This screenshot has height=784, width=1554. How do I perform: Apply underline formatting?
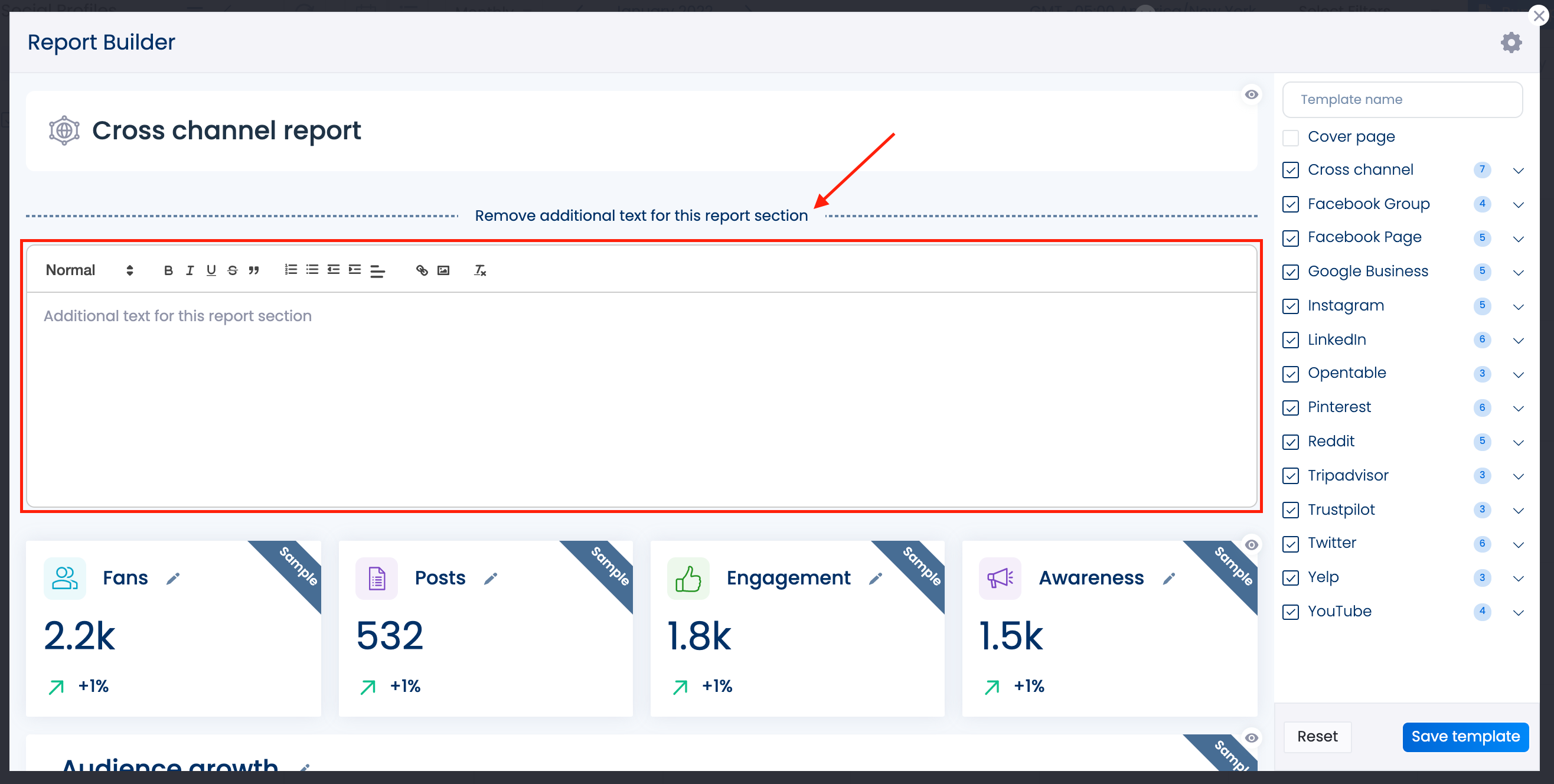pyautogui.click(x=211, y=270)
